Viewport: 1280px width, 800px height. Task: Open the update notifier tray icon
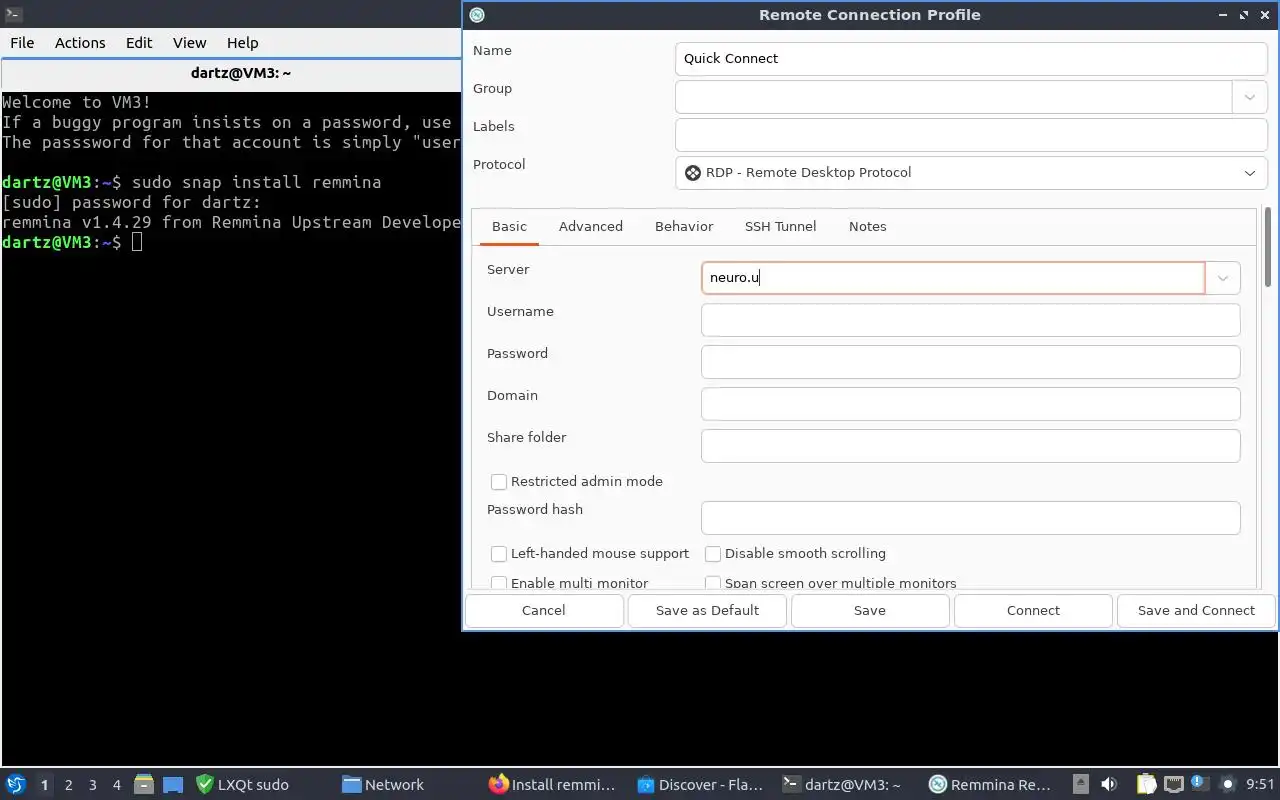(x=1200, y=785)
